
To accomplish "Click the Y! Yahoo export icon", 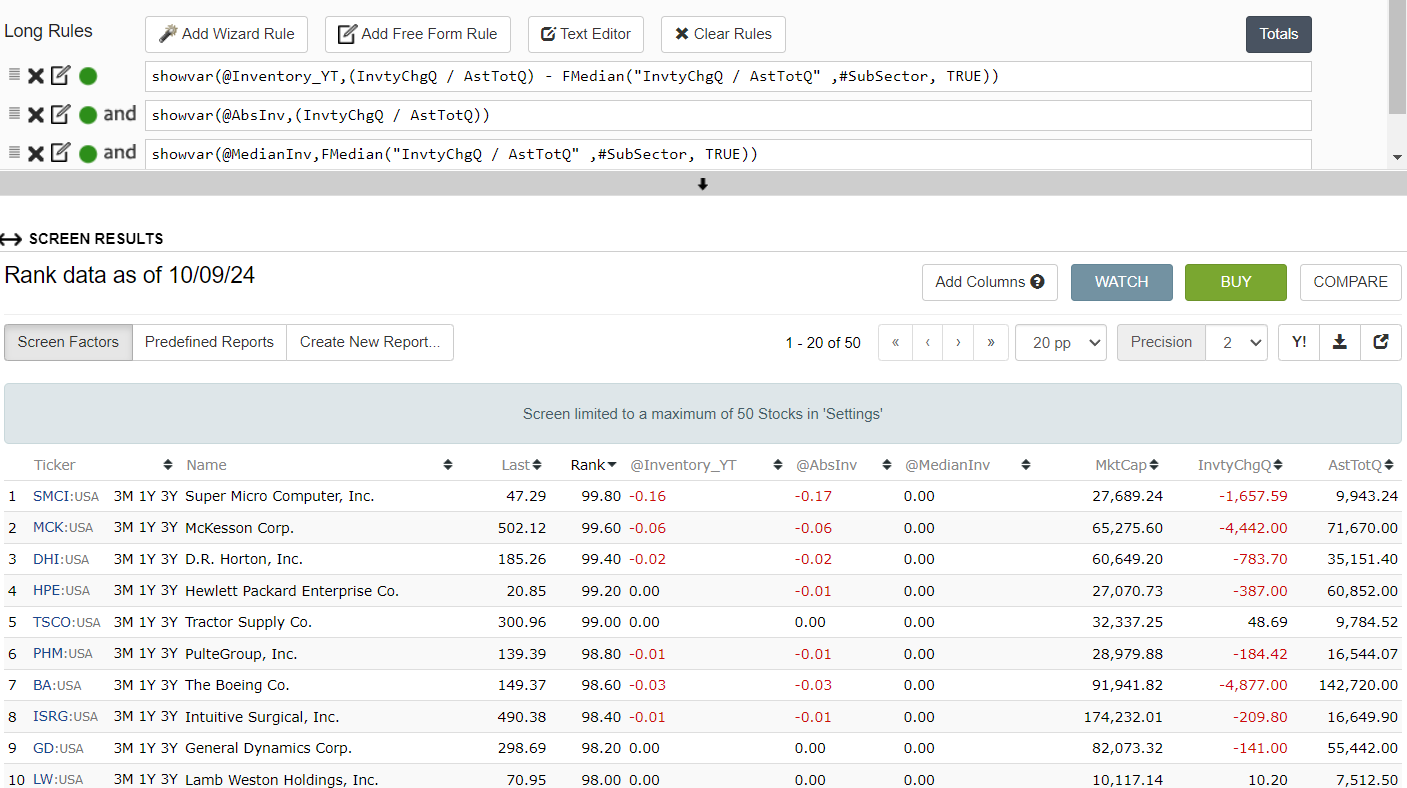I will [x=1299, y=342].
